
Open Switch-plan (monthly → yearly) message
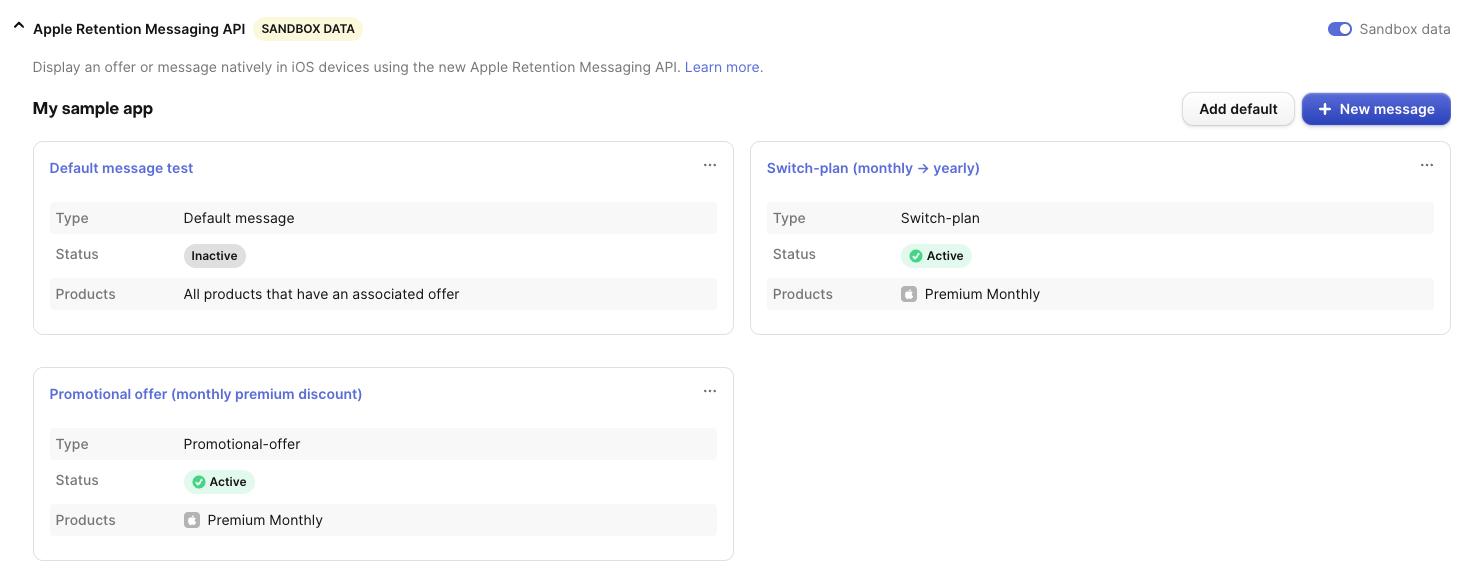point(872,168)
